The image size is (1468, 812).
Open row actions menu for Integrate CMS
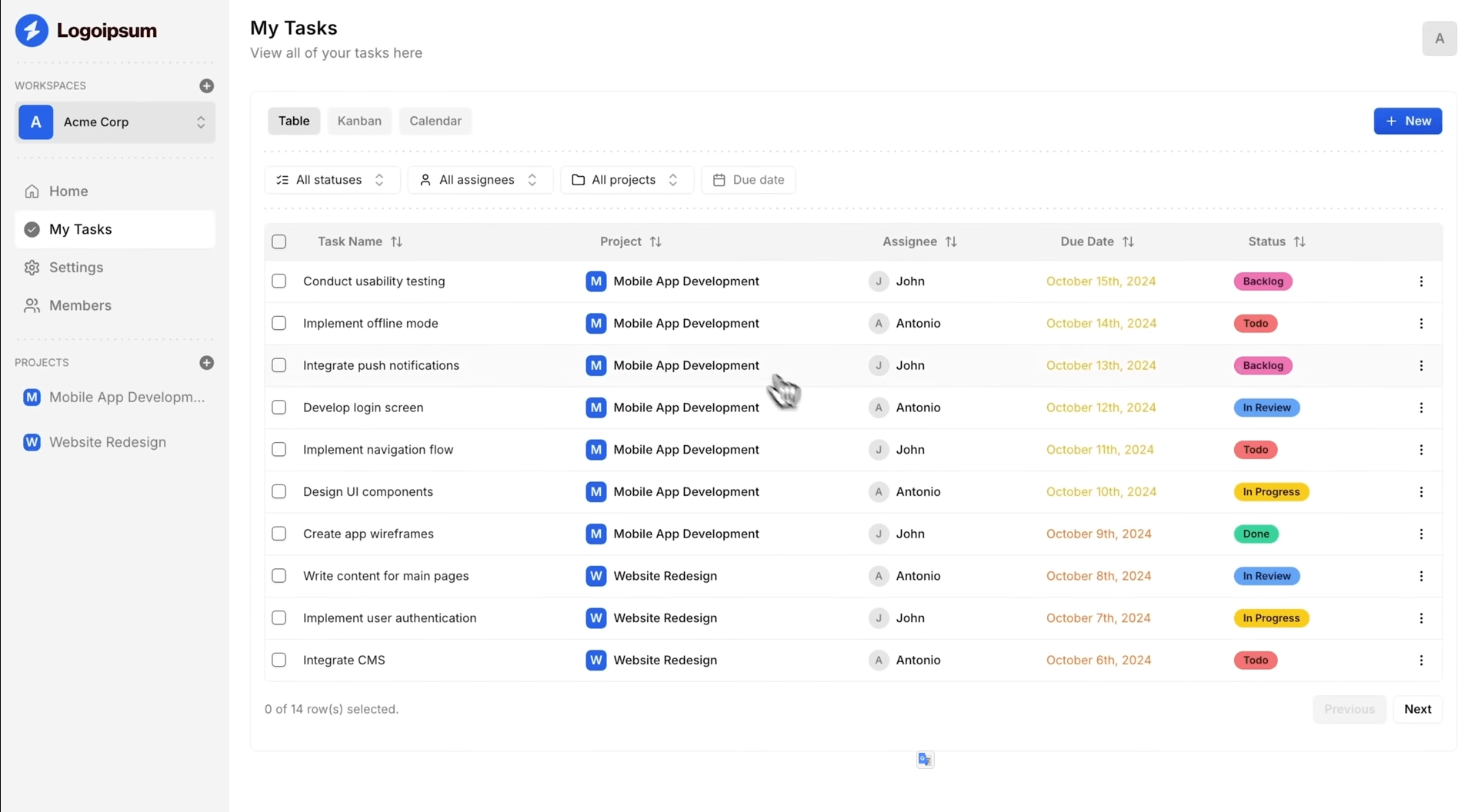[x=1421, y=661]
